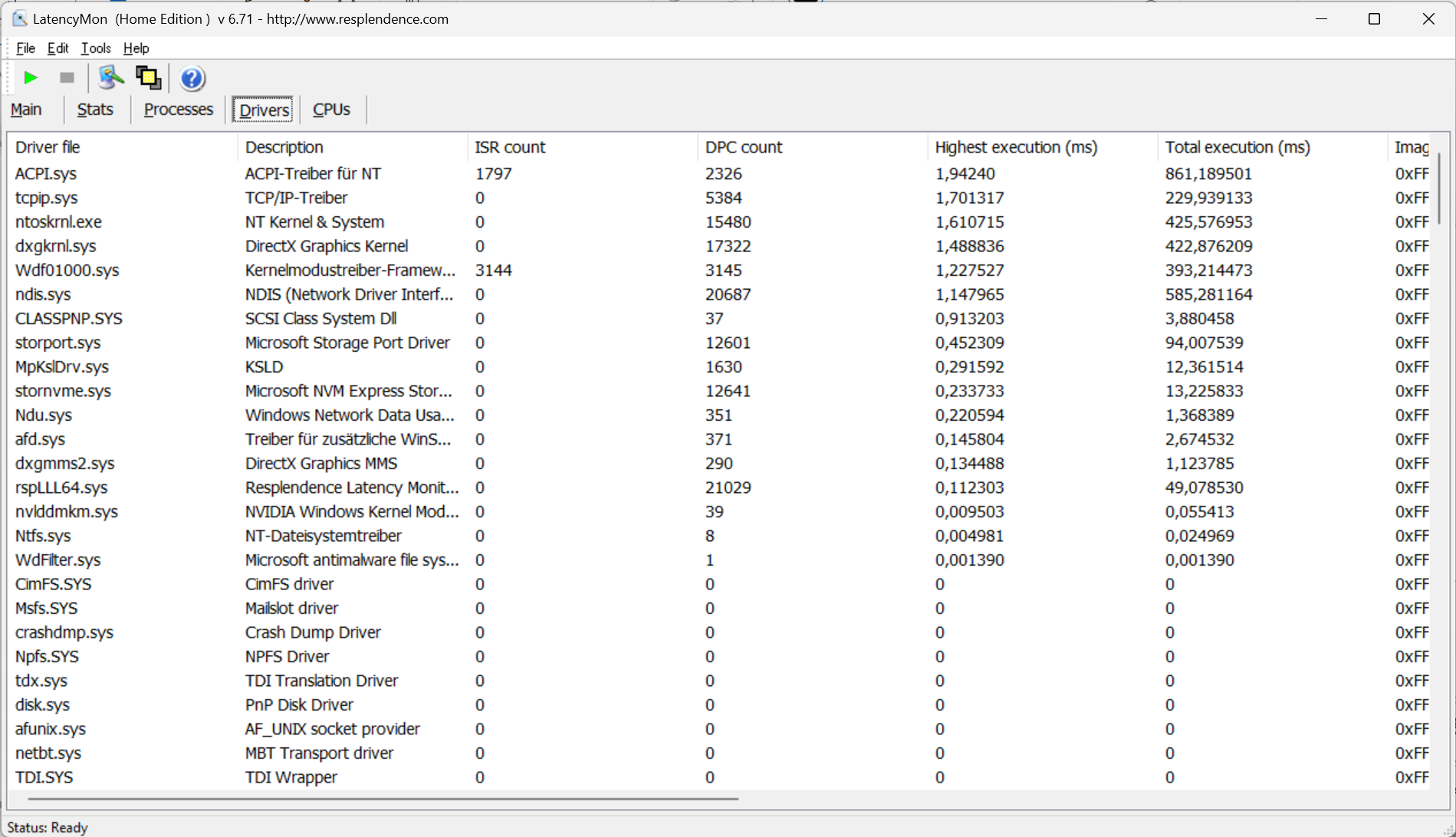
Task: Click the yellow overlapping windows toolbar icon
Action: [148, 77]
